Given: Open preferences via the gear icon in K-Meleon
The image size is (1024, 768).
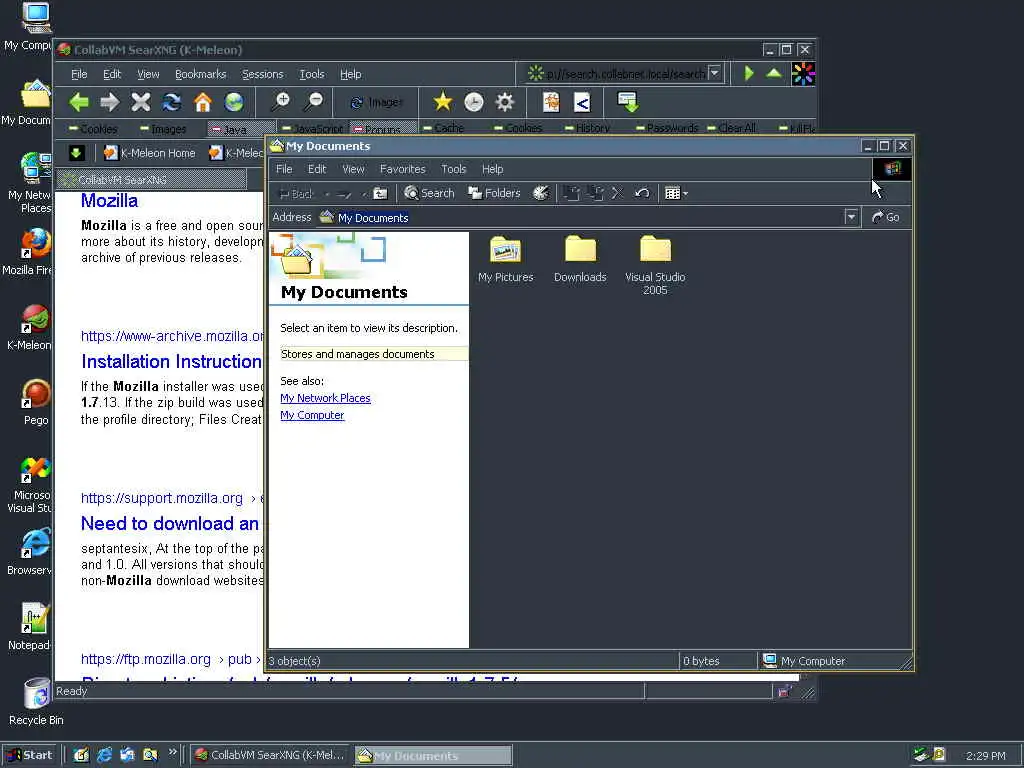Looking at the screenshot, I should [x=505, y=102].
